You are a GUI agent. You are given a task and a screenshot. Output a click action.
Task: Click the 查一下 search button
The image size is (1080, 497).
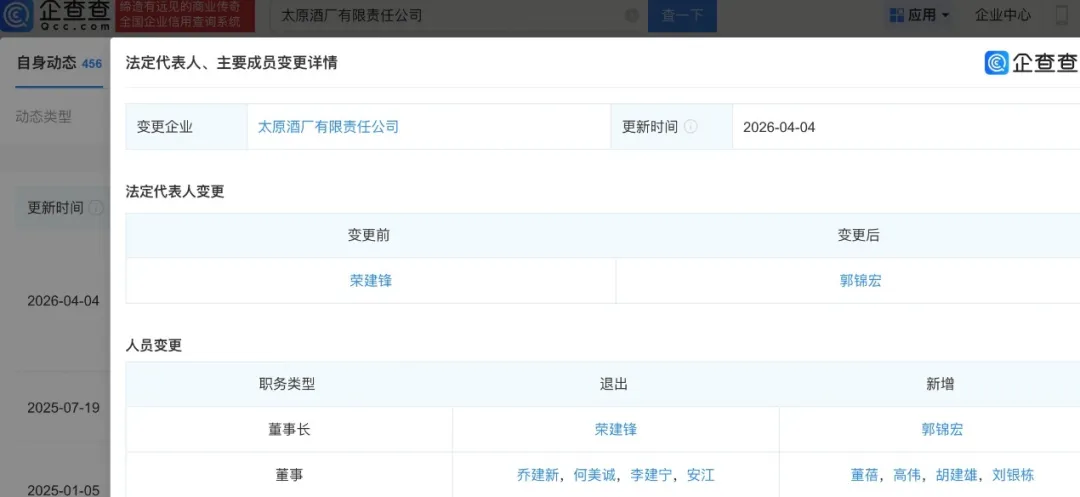[x=682, y=15]
